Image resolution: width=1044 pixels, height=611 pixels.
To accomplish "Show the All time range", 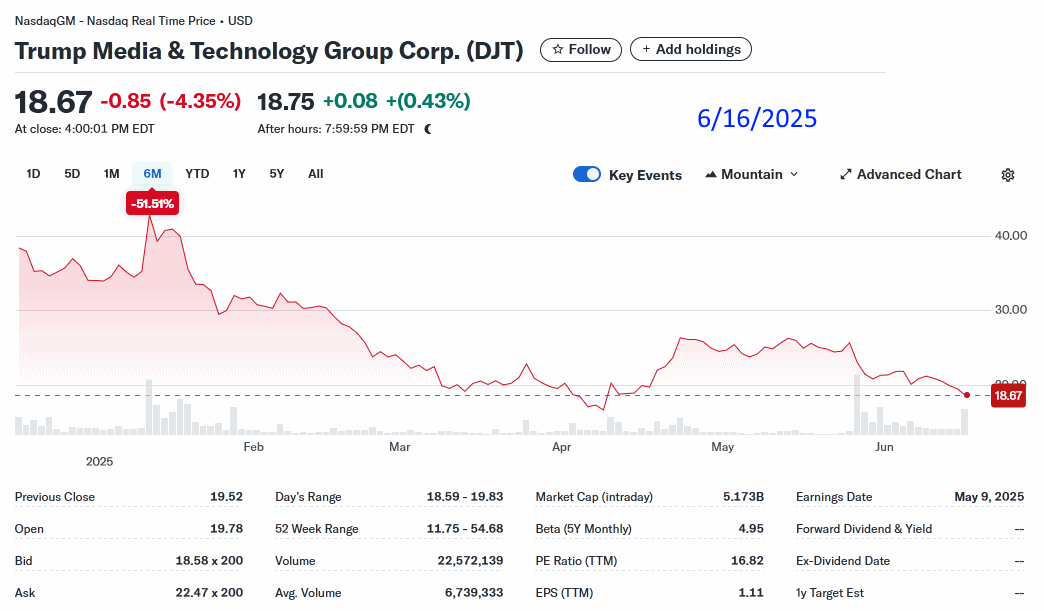I will [x=316, y=174].
